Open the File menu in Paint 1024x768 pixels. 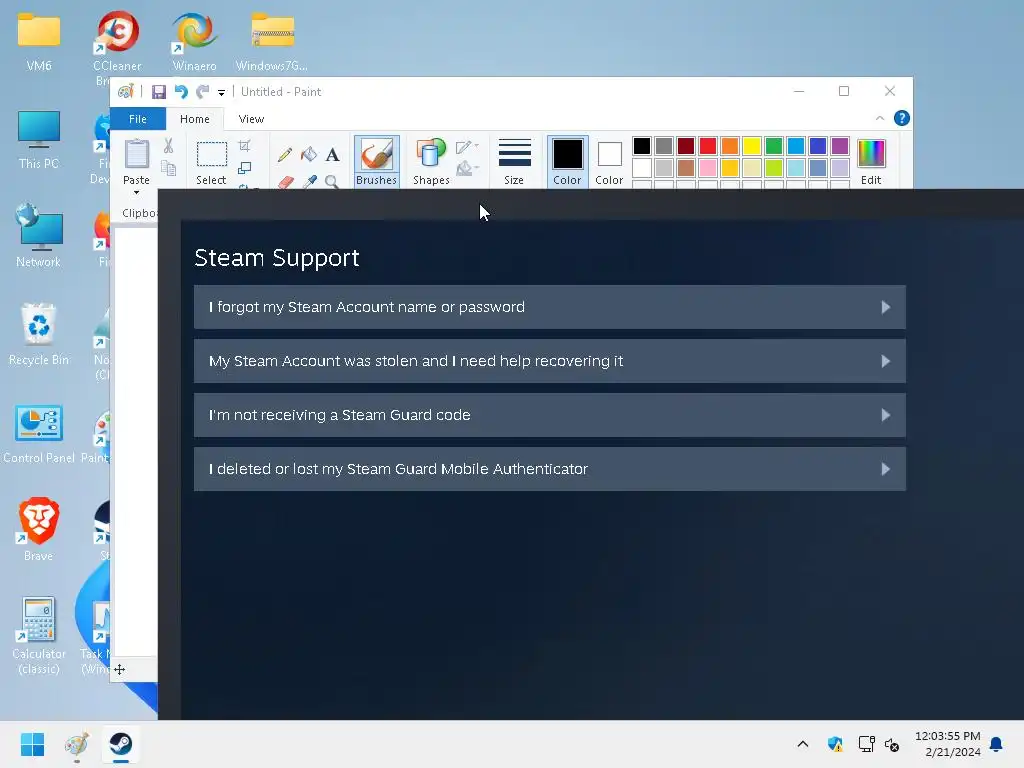point(138,119)
